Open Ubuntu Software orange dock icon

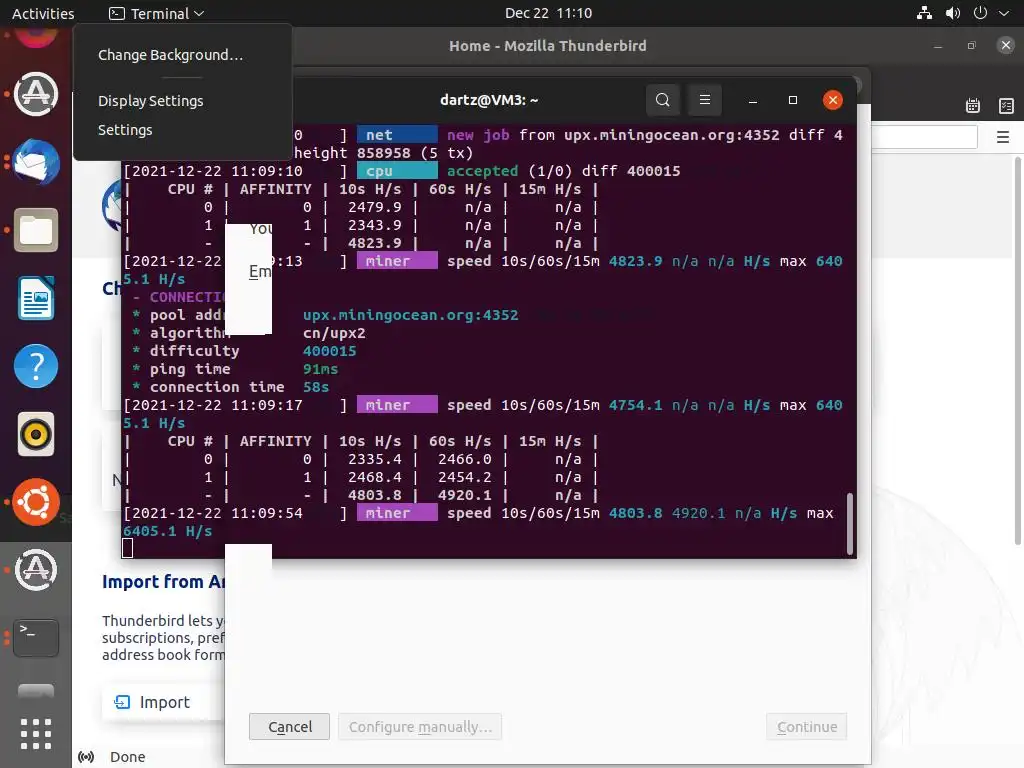36,502
